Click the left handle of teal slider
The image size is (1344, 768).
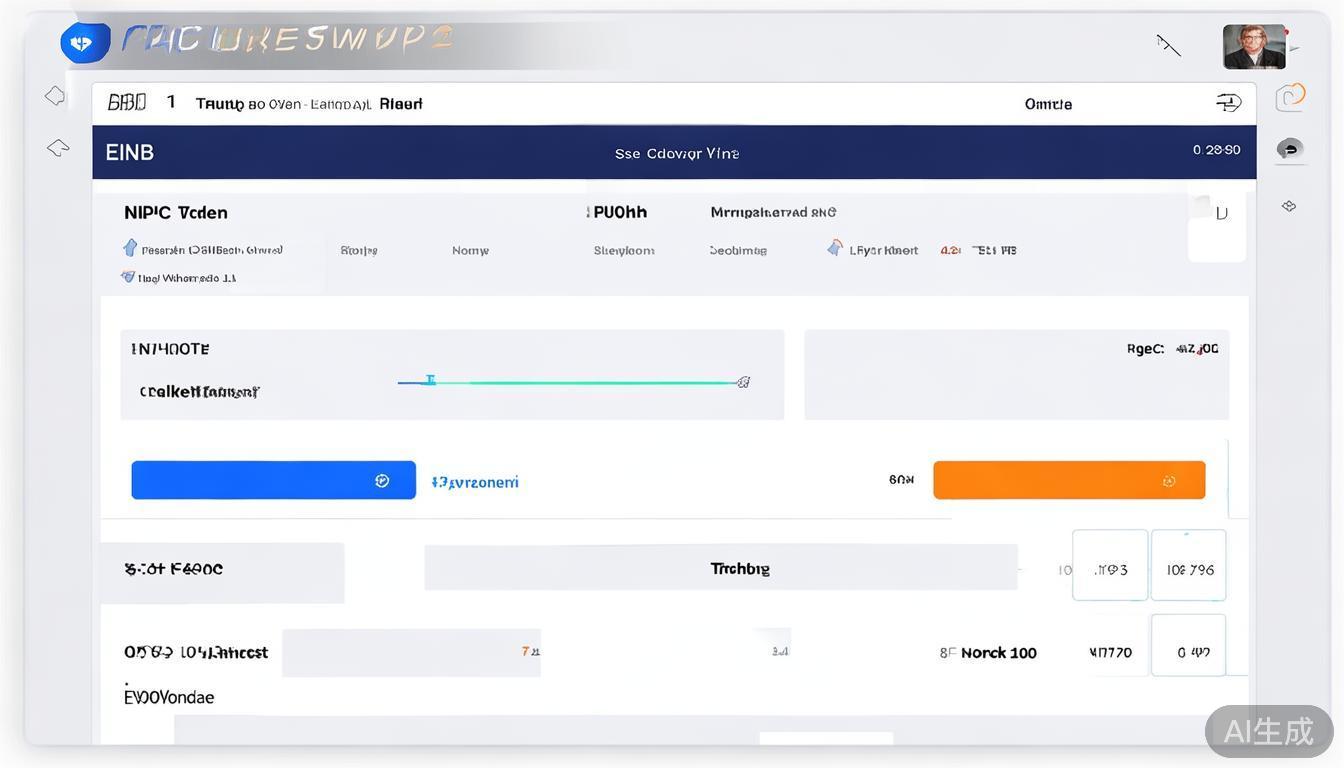coord(430,380)
